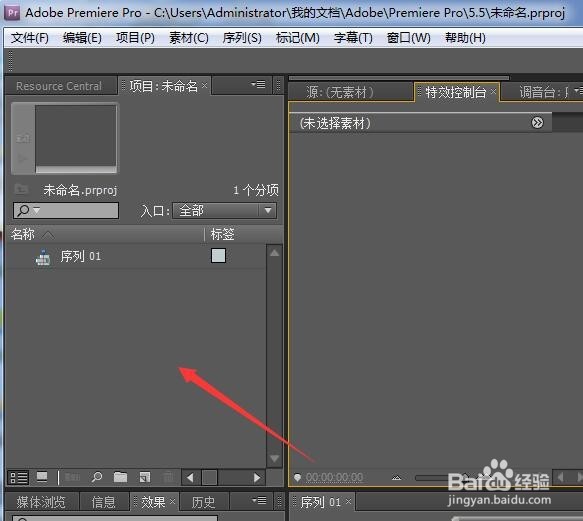Viewport: 583px width, 521px height.
Task: Click the Premiere Pro logo in title bar
Action: click(x=12, y=13)
